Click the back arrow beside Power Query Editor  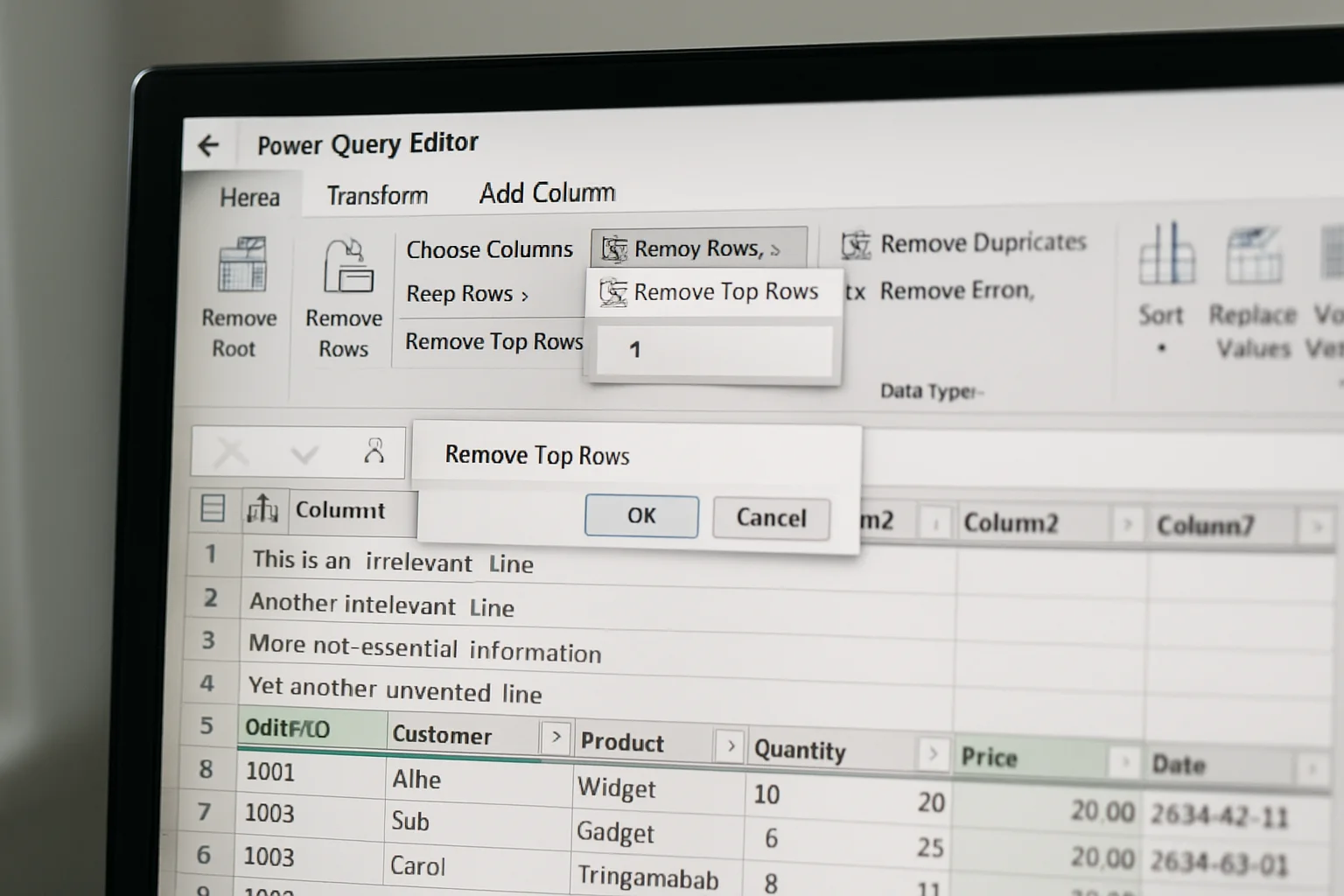point(208,145)
